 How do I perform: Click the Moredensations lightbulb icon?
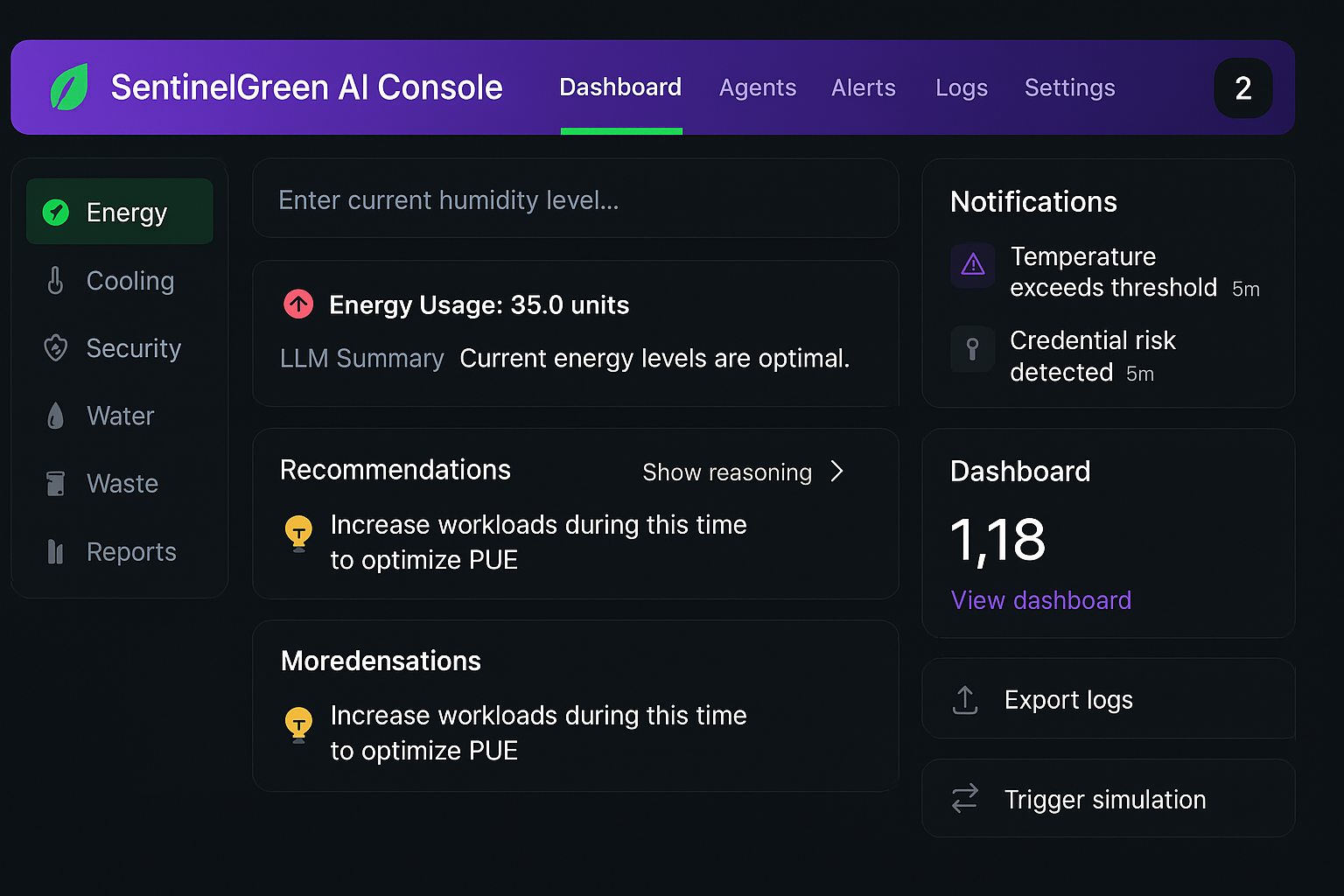(298, 724)
